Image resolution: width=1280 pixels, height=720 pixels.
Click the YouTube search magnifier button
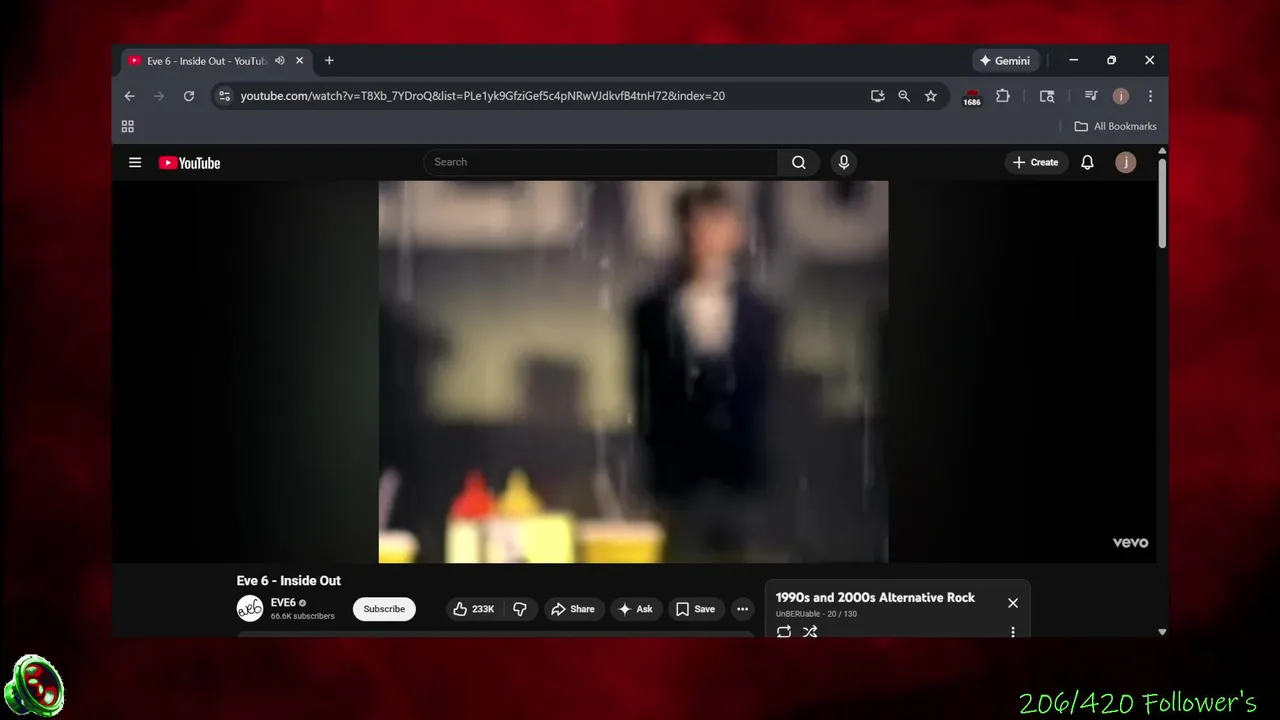click(x=799, y=162)
